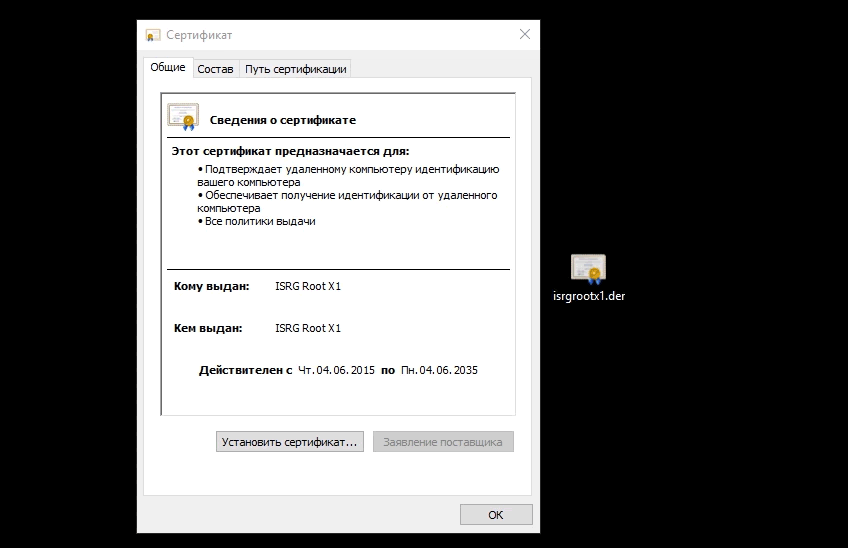848x548 pixels.
Task: Click the valid-from date Чт.04.06.2015
Action: click(336, 370)
